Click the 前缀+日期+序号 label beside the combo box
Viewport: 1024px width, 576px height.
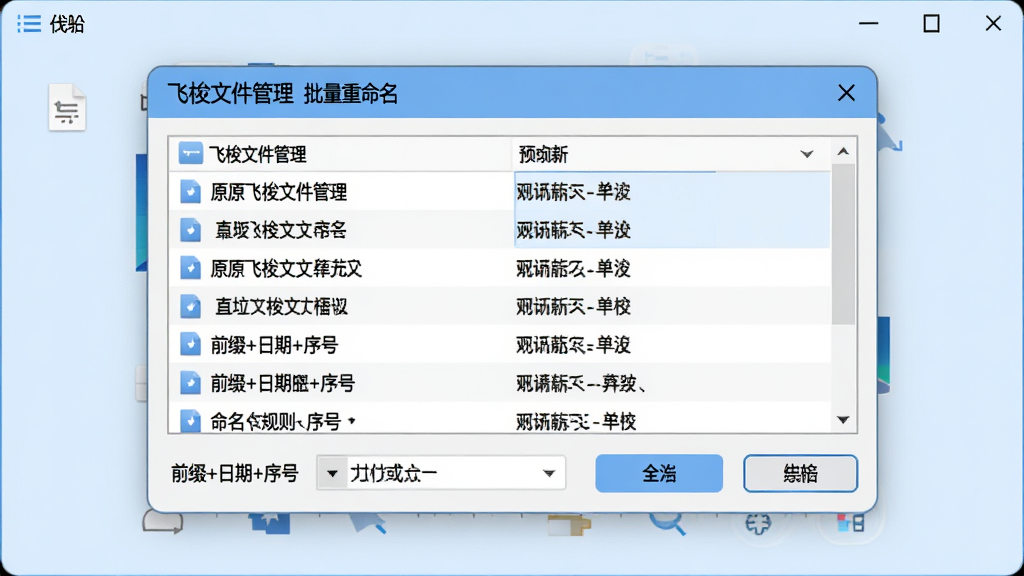click(235, 473)
